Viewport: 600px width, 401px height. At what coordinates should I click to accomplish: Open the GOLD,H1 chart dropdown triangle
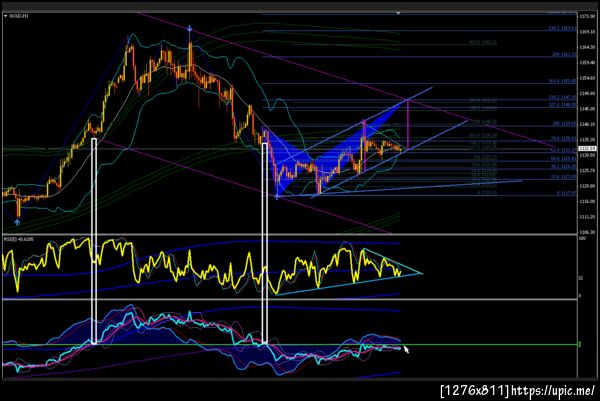[5, 16]
